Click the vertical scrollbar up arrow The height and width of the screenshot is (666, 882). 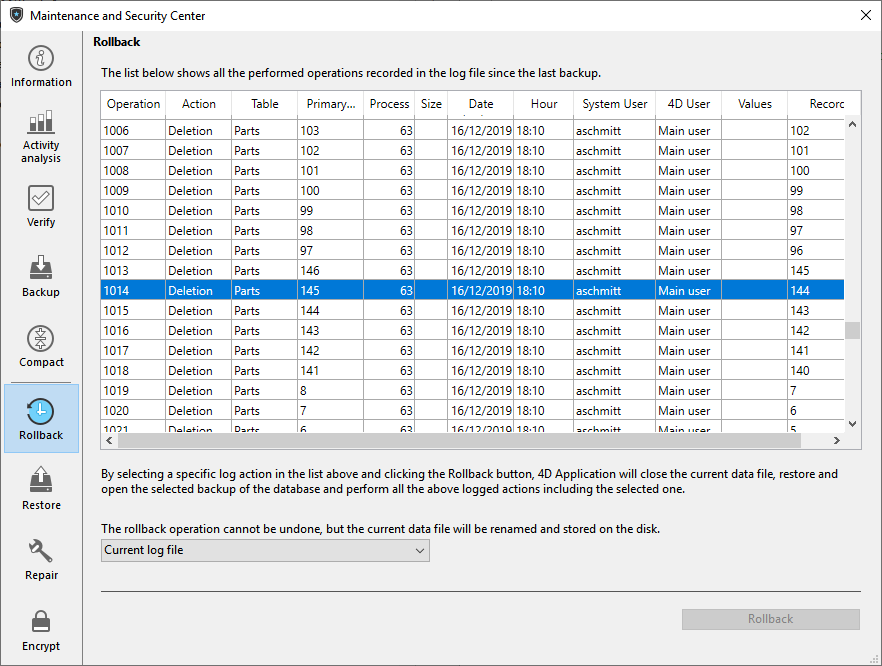point(853,125)
